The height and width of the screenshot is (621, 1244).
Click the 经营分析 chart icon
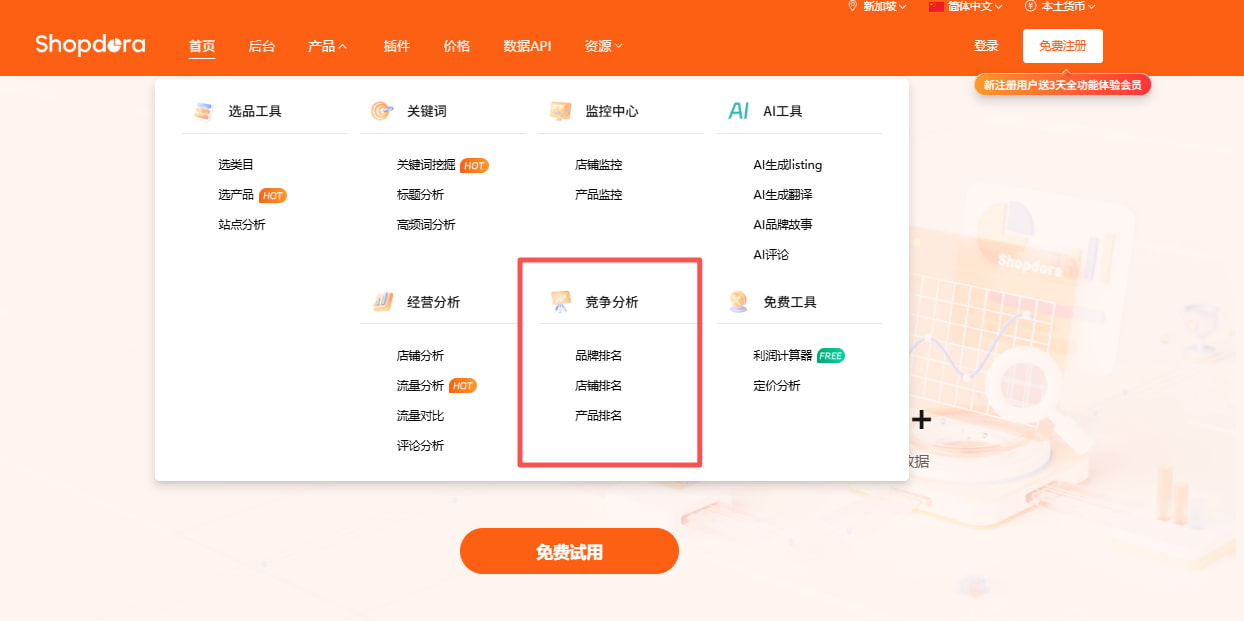coord(382,301)
